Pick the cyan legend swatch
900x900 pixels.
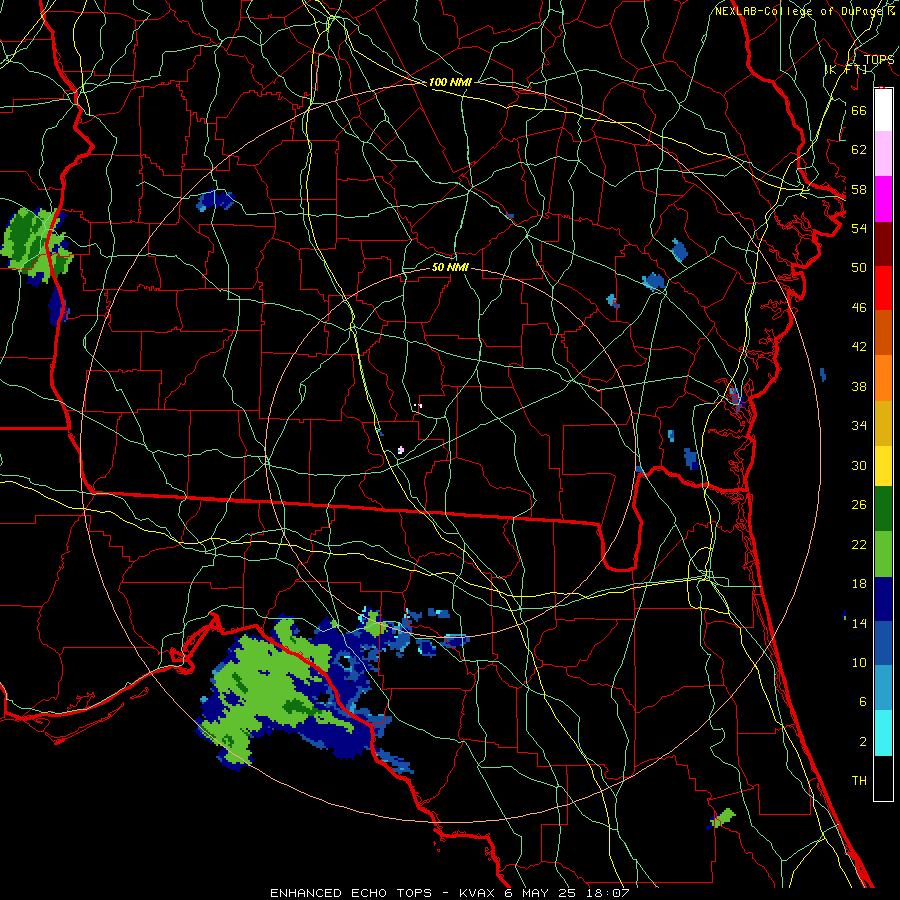point(883,734)
